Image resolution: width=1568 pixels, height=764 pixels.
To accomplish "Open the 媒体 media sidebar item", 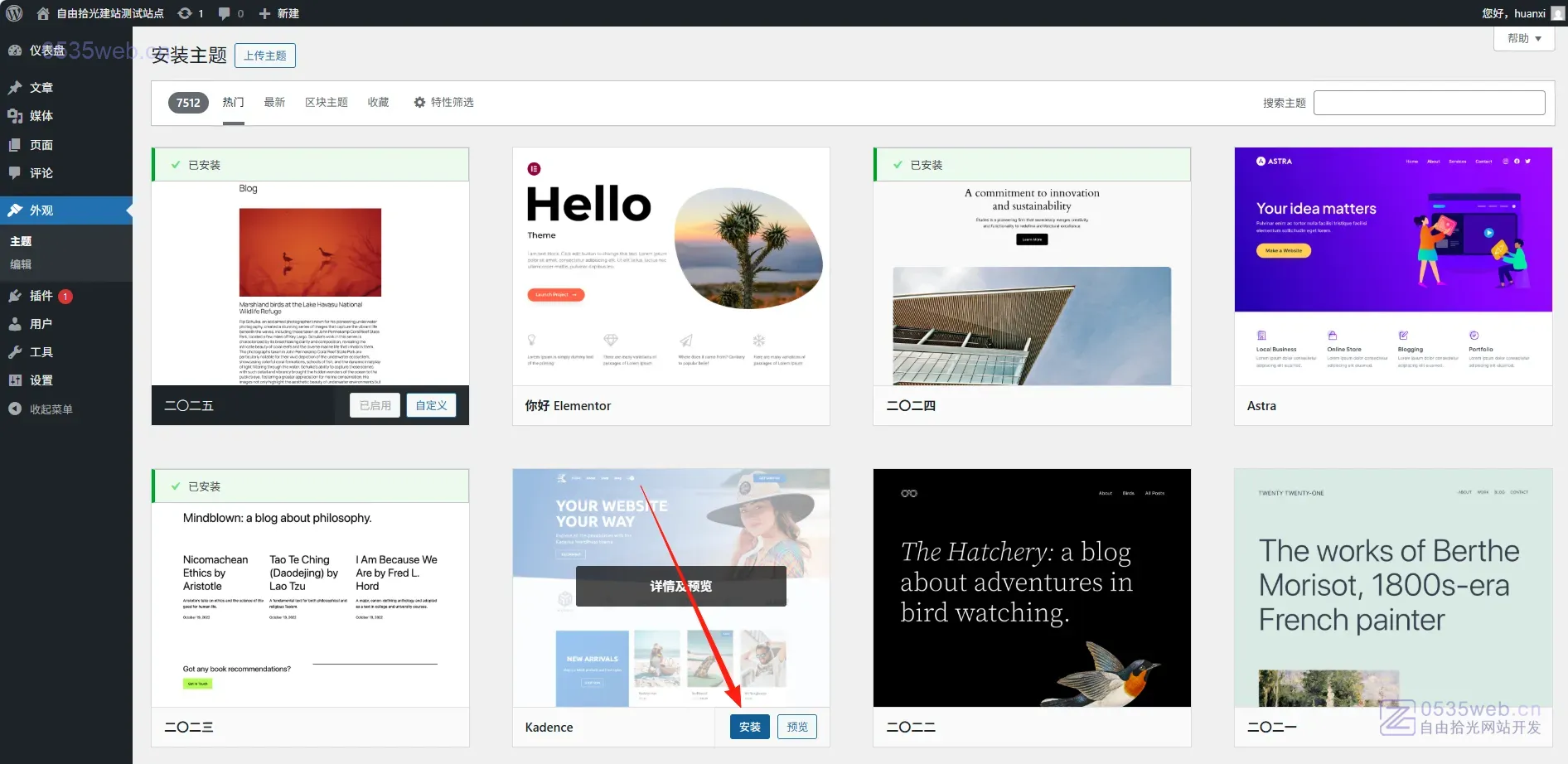I will (x=41, y=116).
